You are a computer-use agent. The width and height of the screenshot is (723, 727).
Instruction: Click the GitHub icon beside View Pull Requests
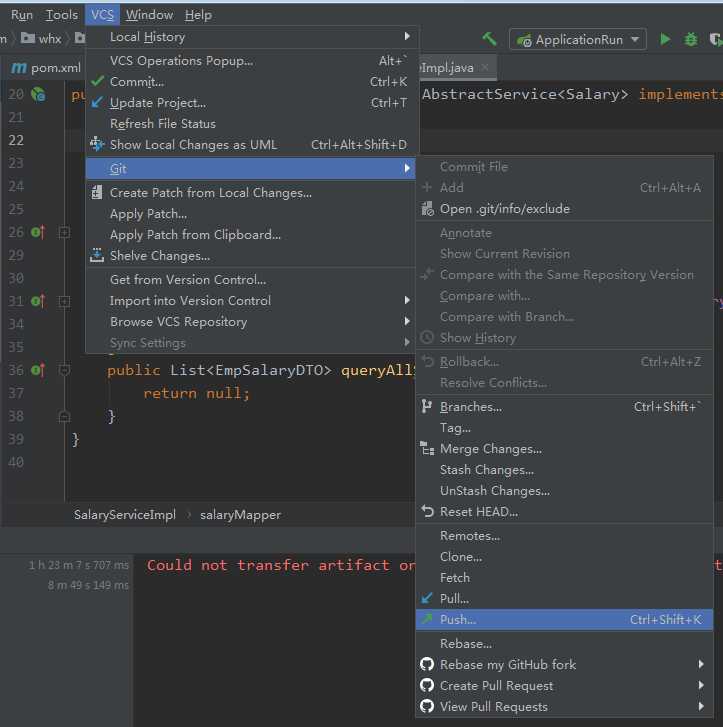pos(427,706)
